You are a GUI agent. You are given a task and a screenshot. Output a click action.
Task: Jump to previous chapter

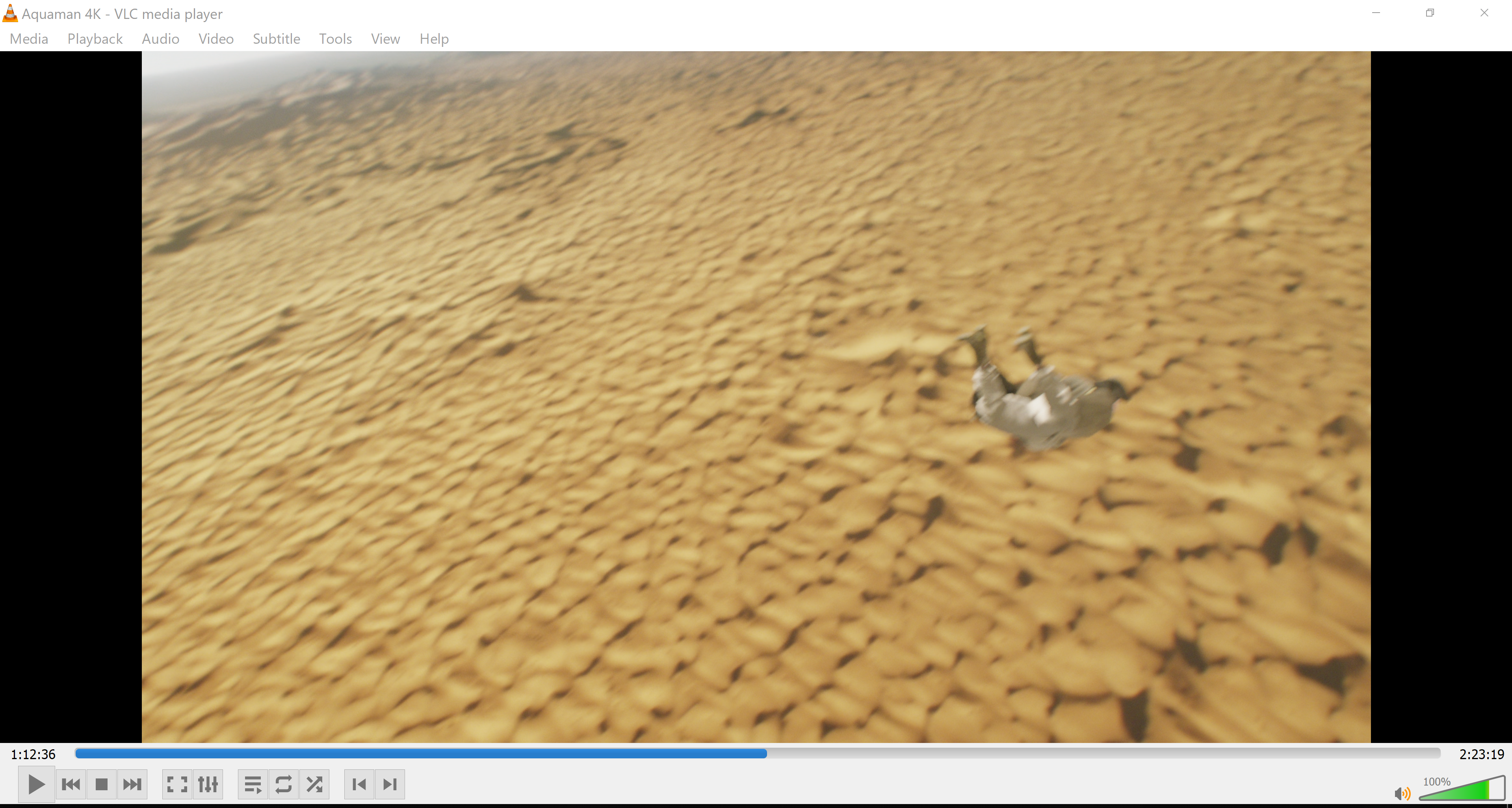[x=359, y=784]
